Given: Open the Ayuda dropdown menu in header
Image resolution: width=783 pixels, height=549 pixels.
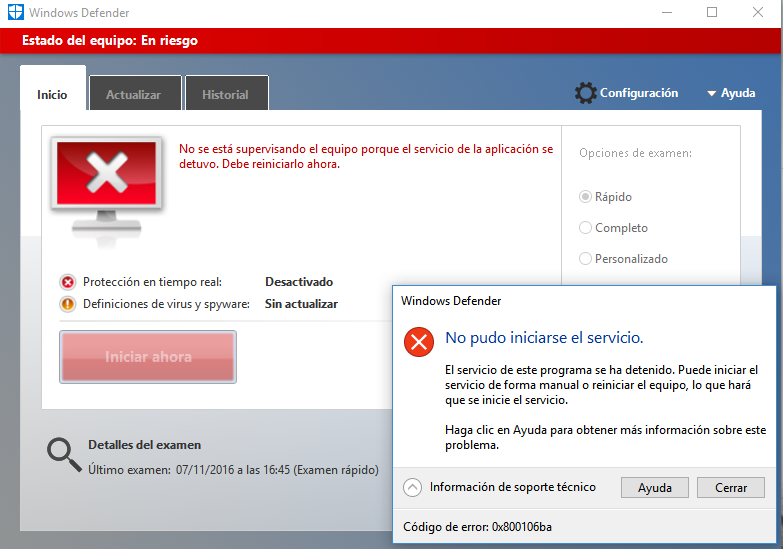Looking at the screenshot, I should click(x=732, y=93).
